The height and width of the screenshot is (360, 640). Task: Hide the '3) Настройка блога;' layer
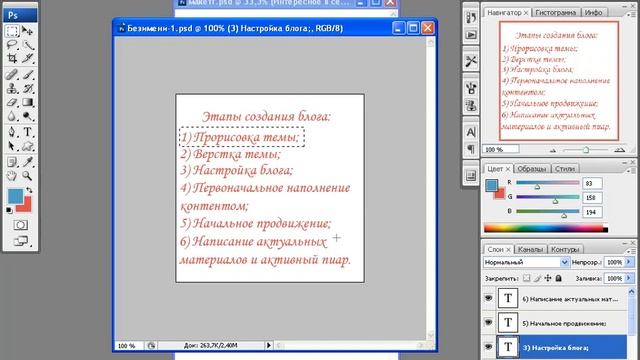(488, 347)
